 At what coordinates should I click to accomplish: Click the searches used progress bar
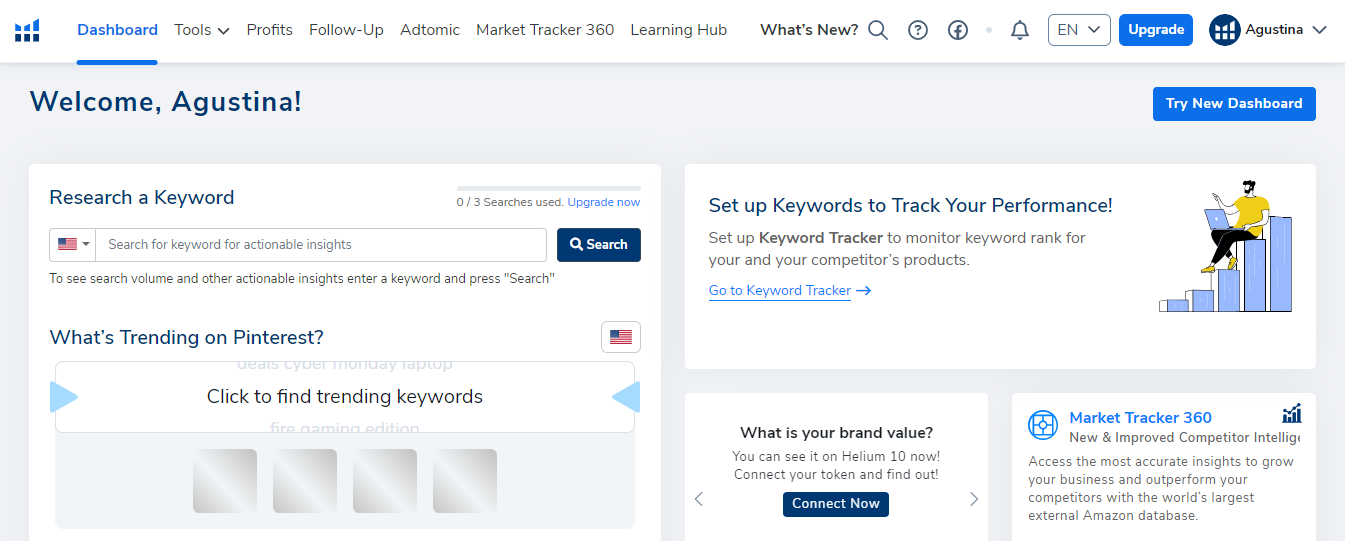549,188
